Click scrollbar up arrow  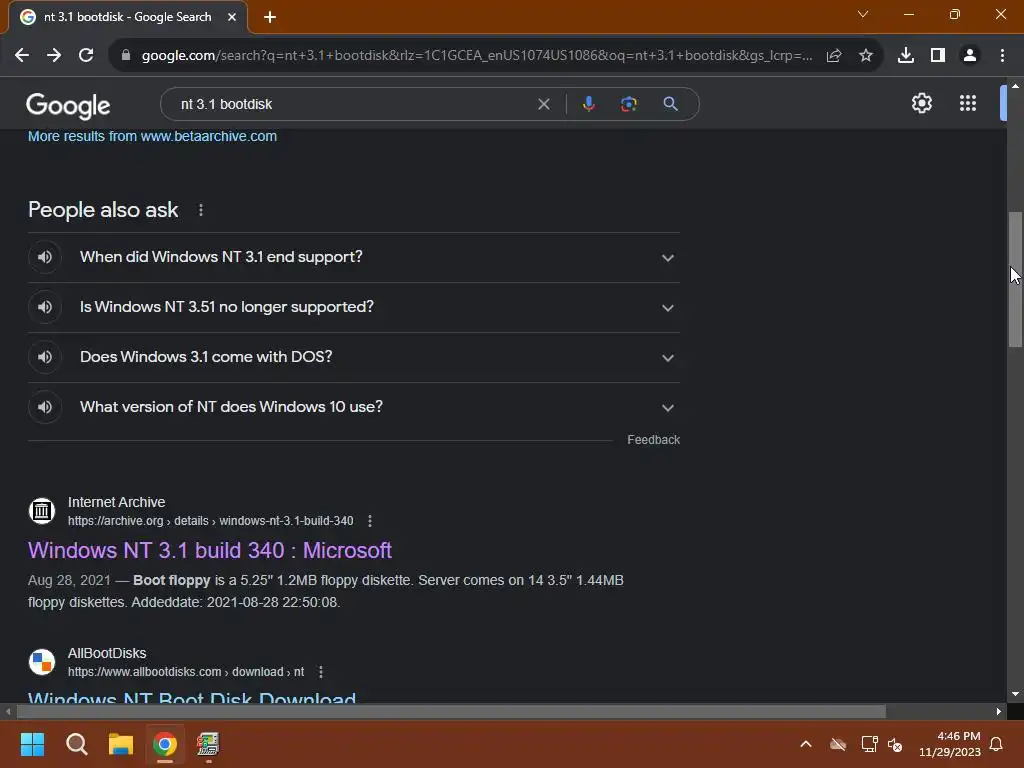tap(1015, 86)
